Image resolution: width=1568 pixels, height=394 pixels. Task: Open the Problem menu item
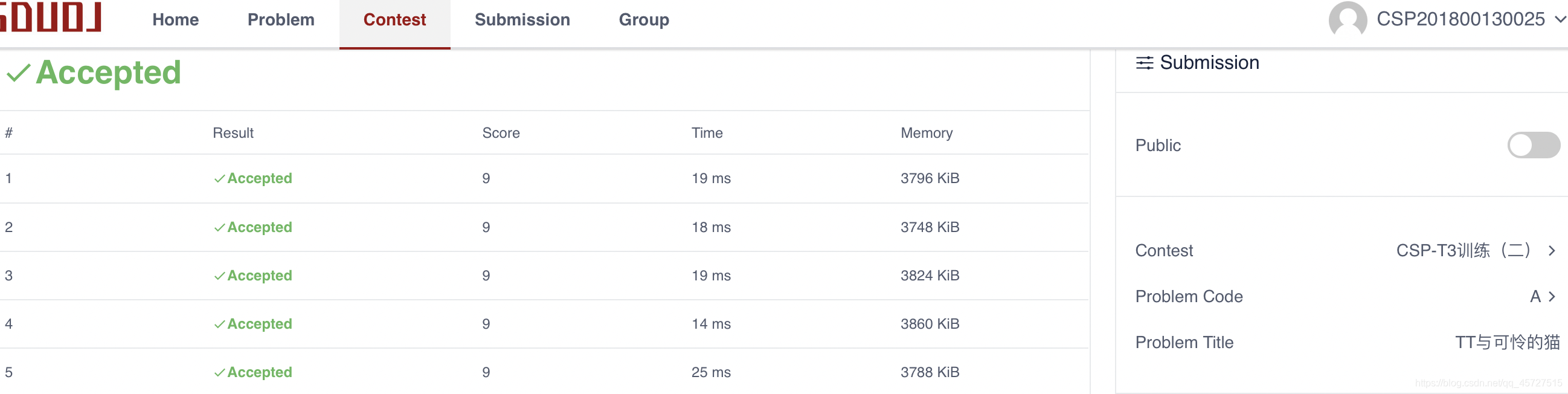[x=281, y=20]
